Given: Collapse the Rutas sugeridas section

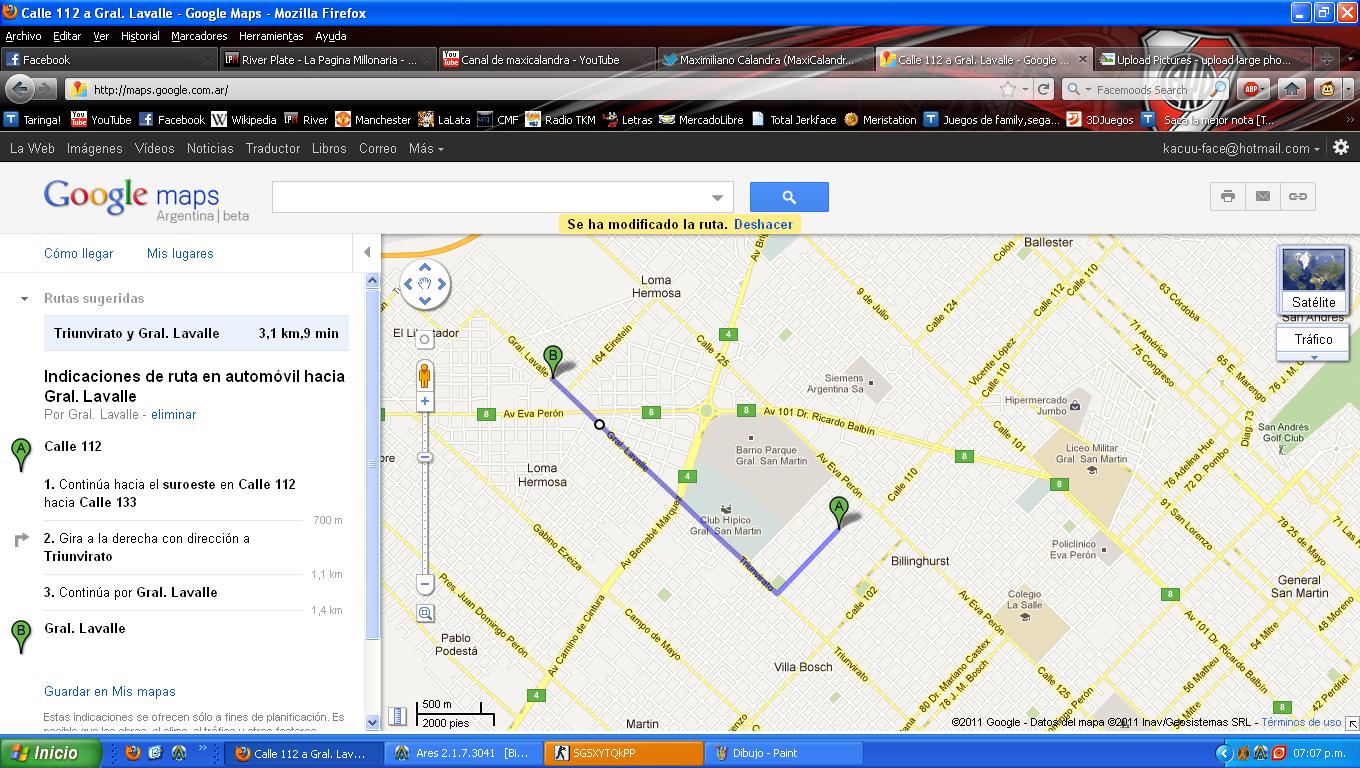Looking at the screenshot, I should [x=24, y=299].
